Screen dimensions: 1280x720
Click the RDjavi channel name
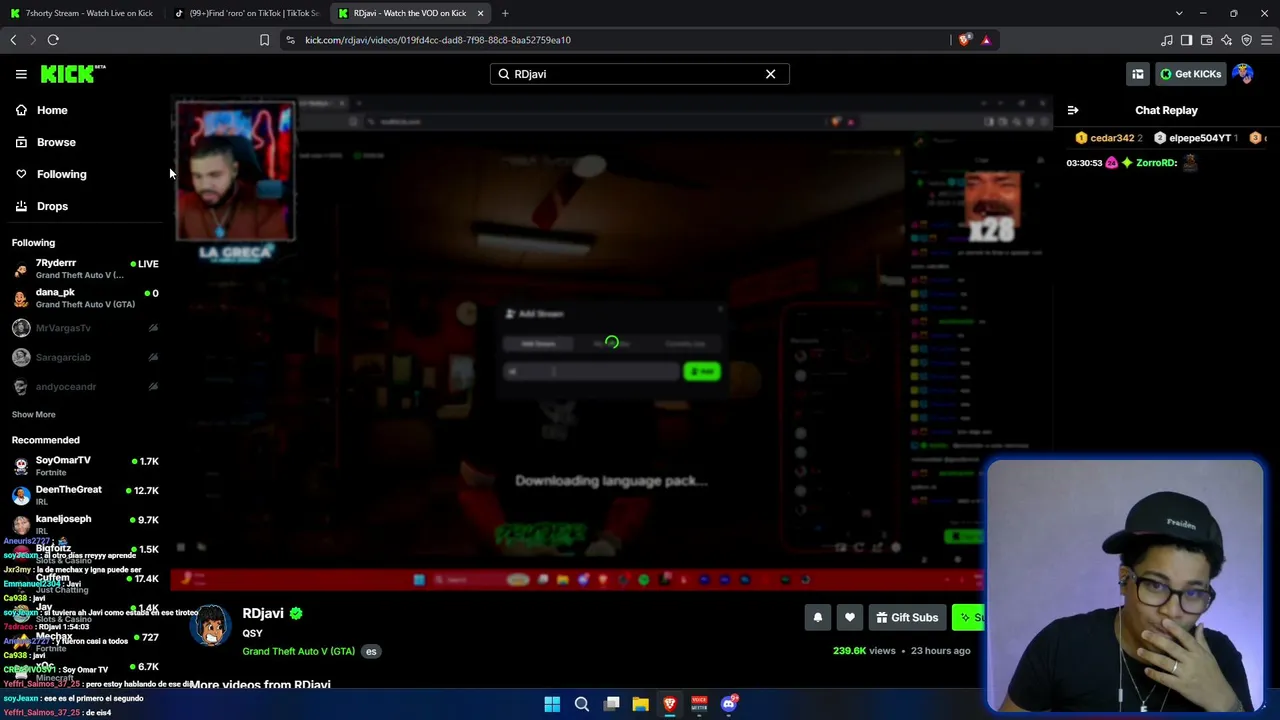263,613
